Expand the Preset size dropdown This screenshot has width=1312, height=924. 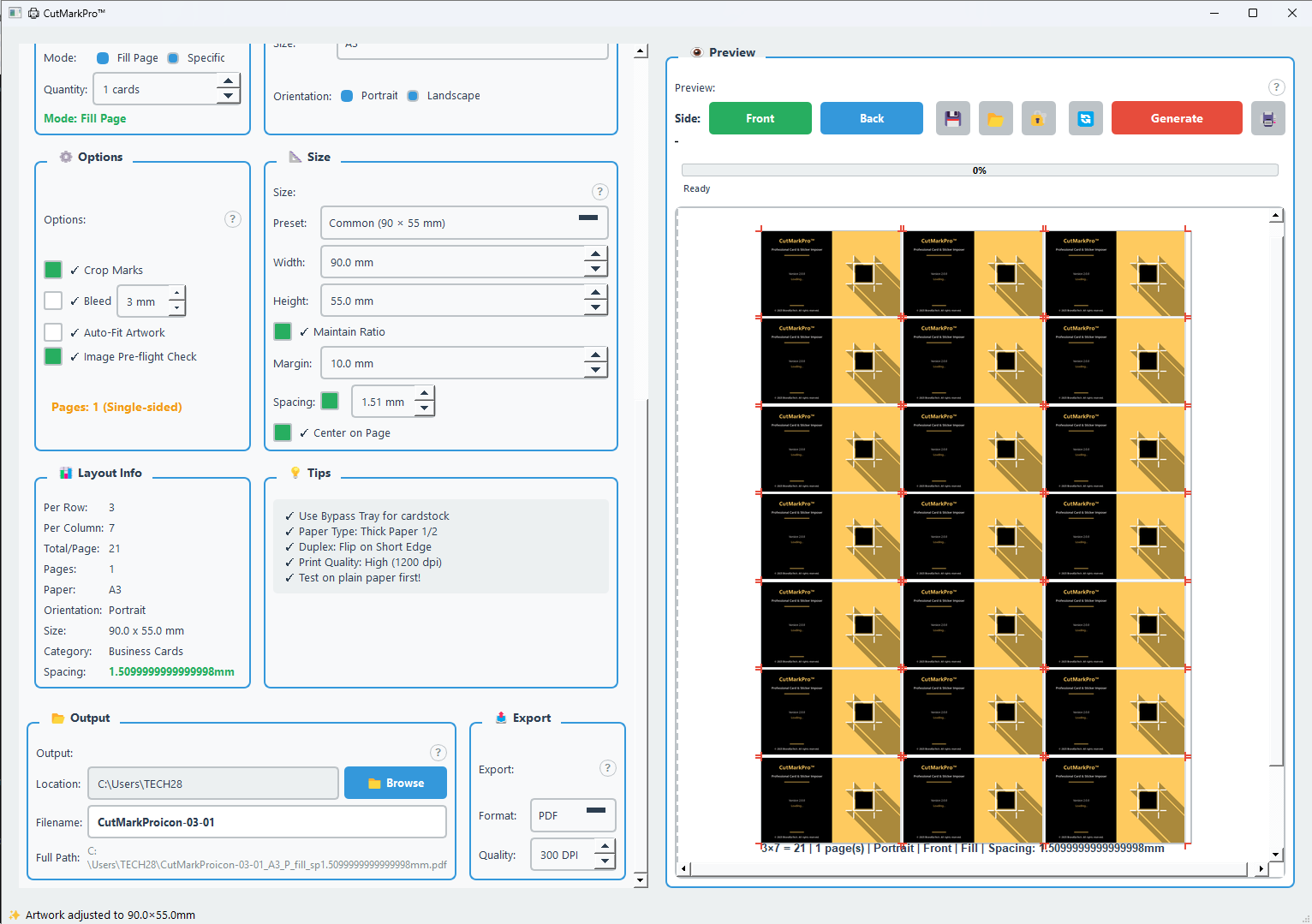coord(463,223)
